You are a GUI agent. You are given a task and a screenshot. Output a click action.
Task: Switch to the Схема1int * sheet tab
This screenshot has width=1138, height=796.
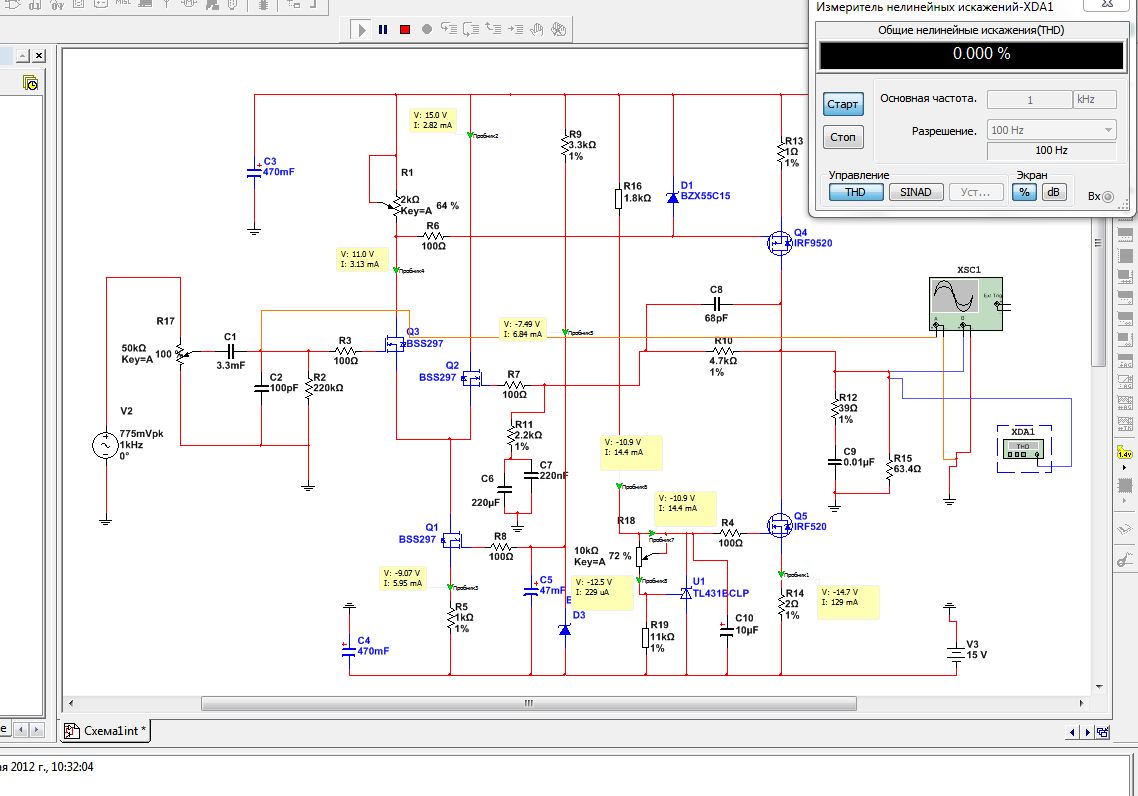coord(106,731)
